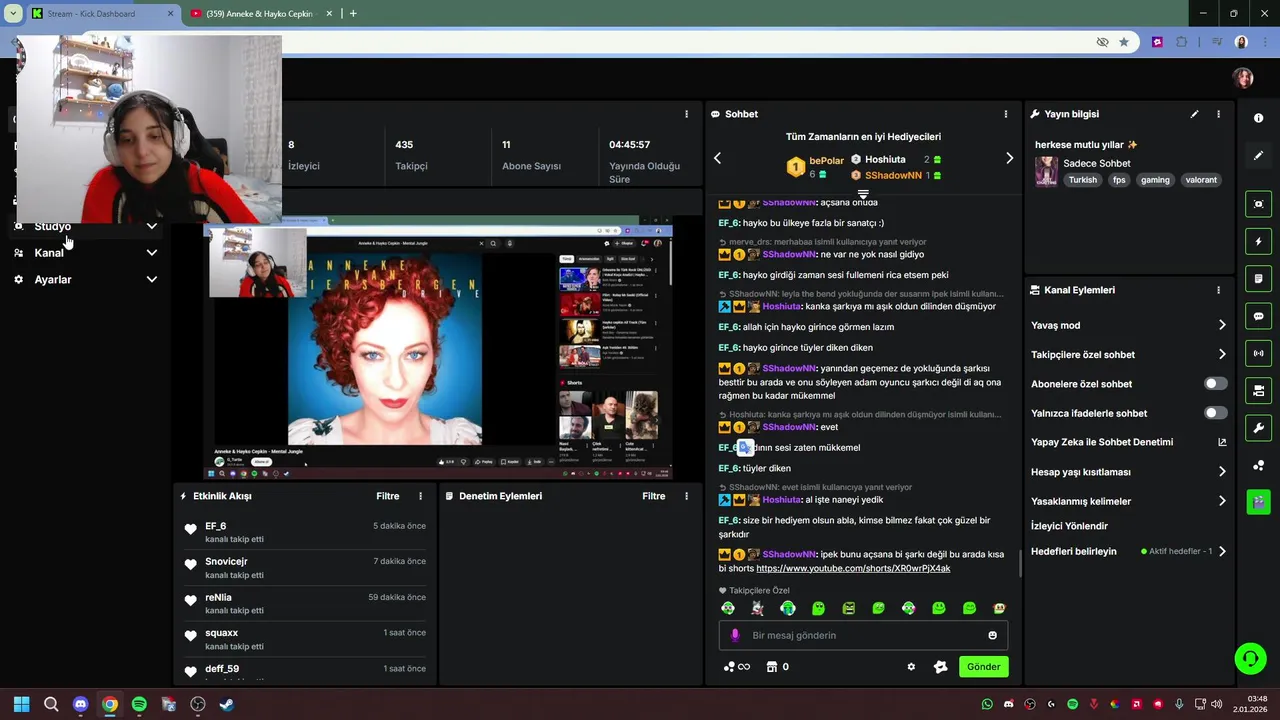
Task: Click the green clapperboard icon in sidebar
Action: 1258,501
